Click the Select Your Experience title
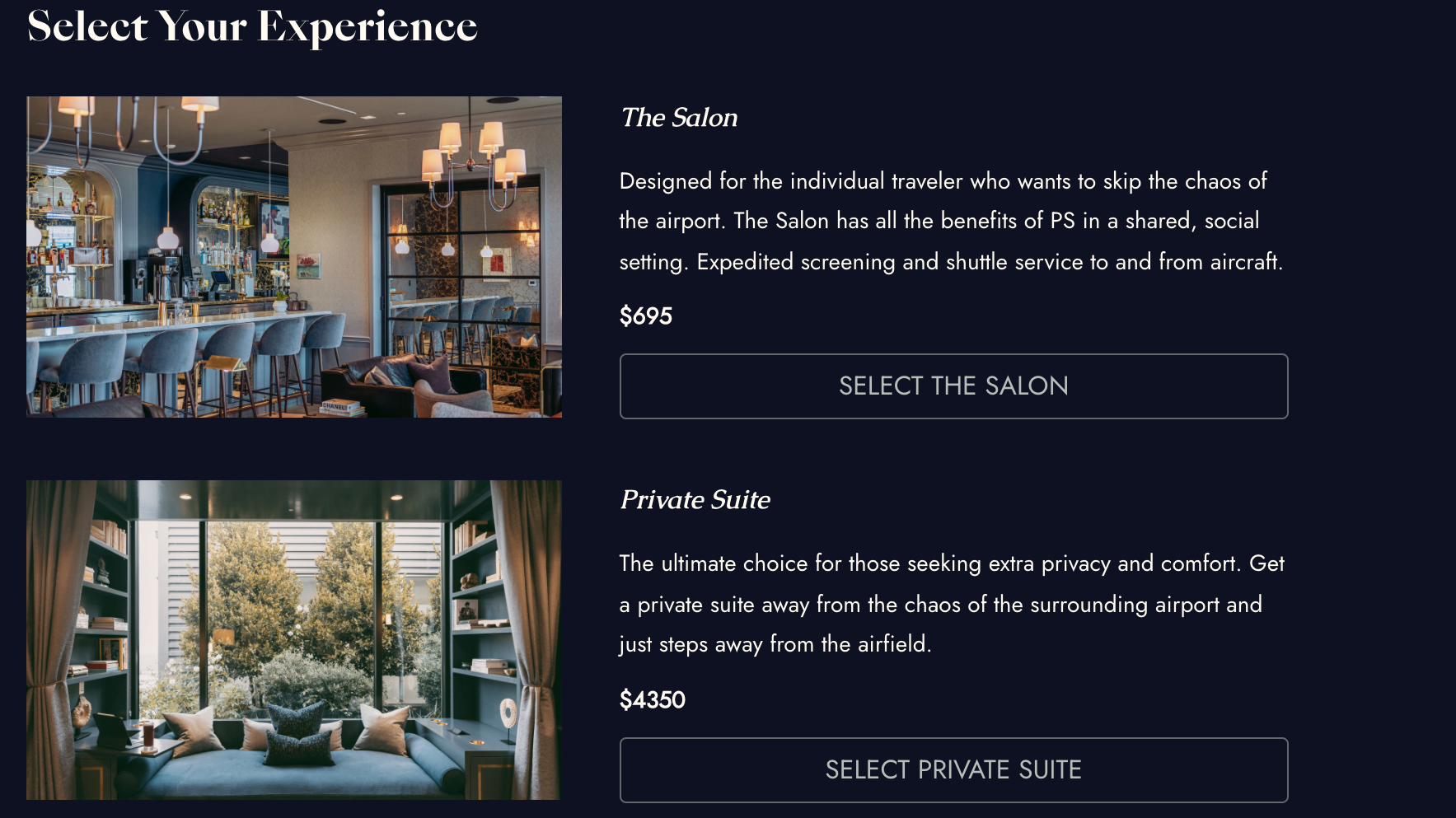 pyautogui.click(x=252, y=26)
